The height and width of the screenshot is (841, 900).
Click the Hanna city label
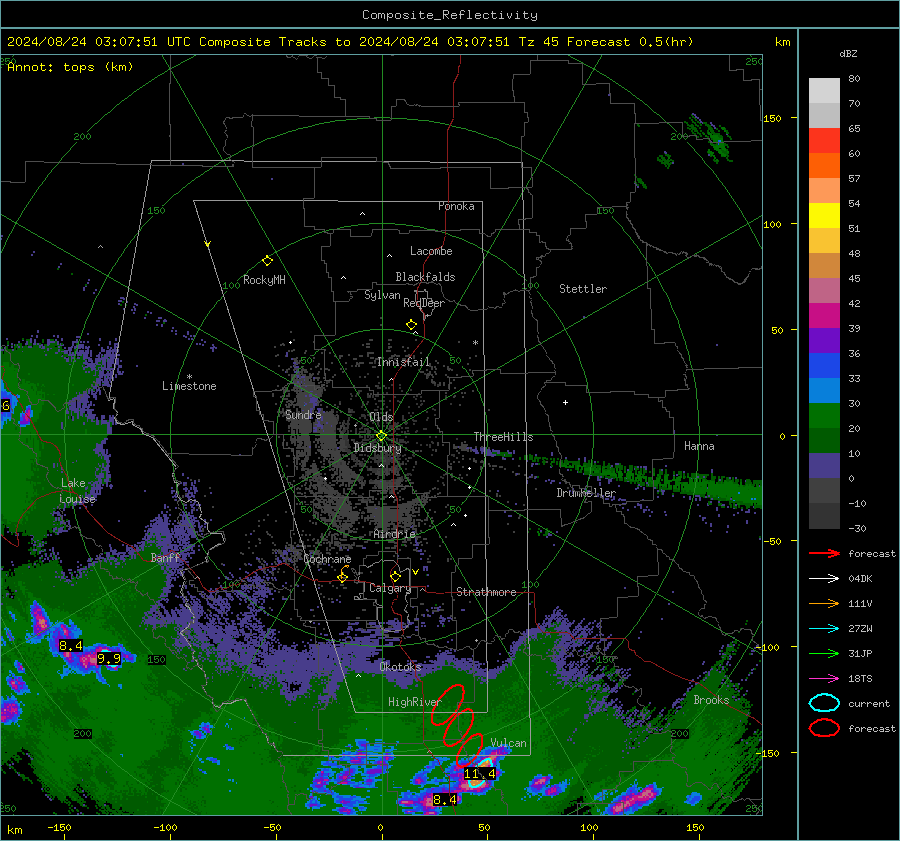[x=699, y=446]
